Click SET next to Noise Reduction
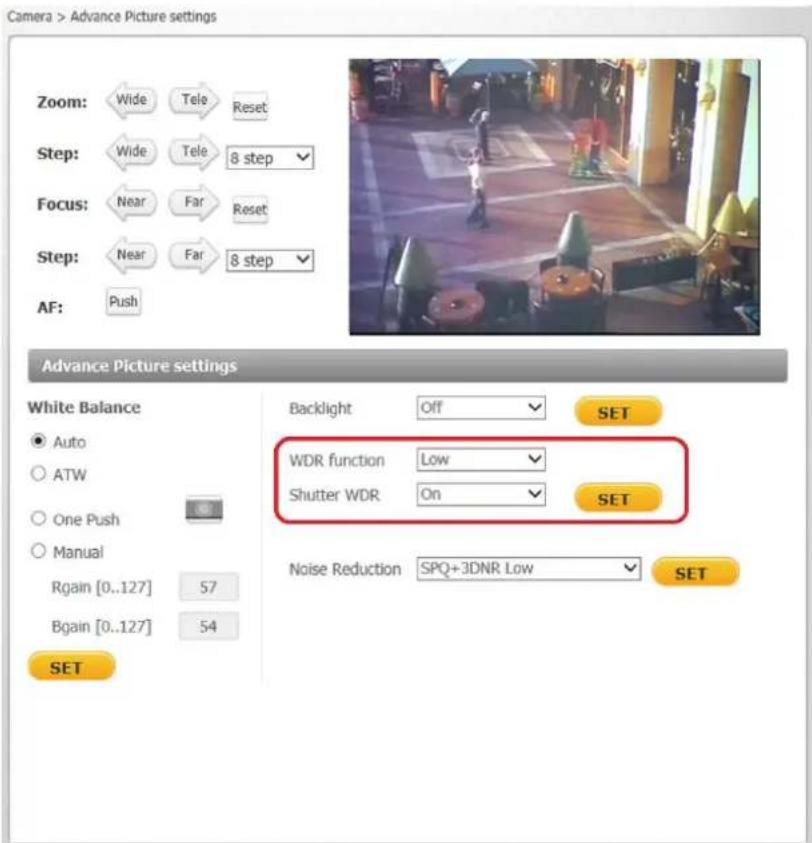 point(695,573)
